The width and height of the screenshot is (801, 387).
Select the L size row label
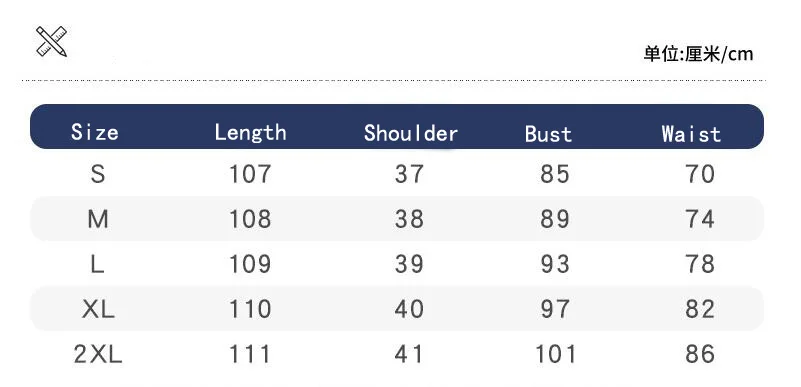97,264
